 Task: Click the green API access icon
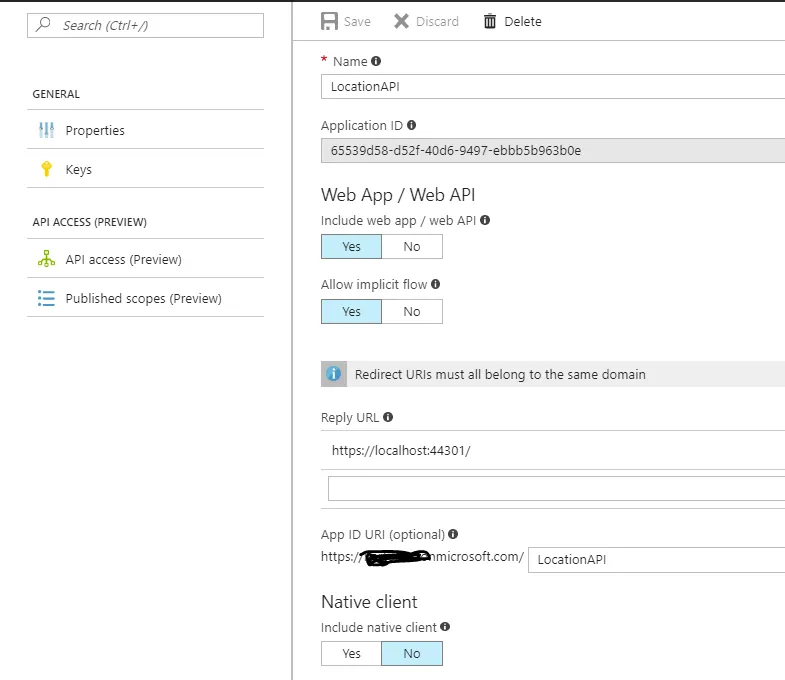(x=46, y=259)
